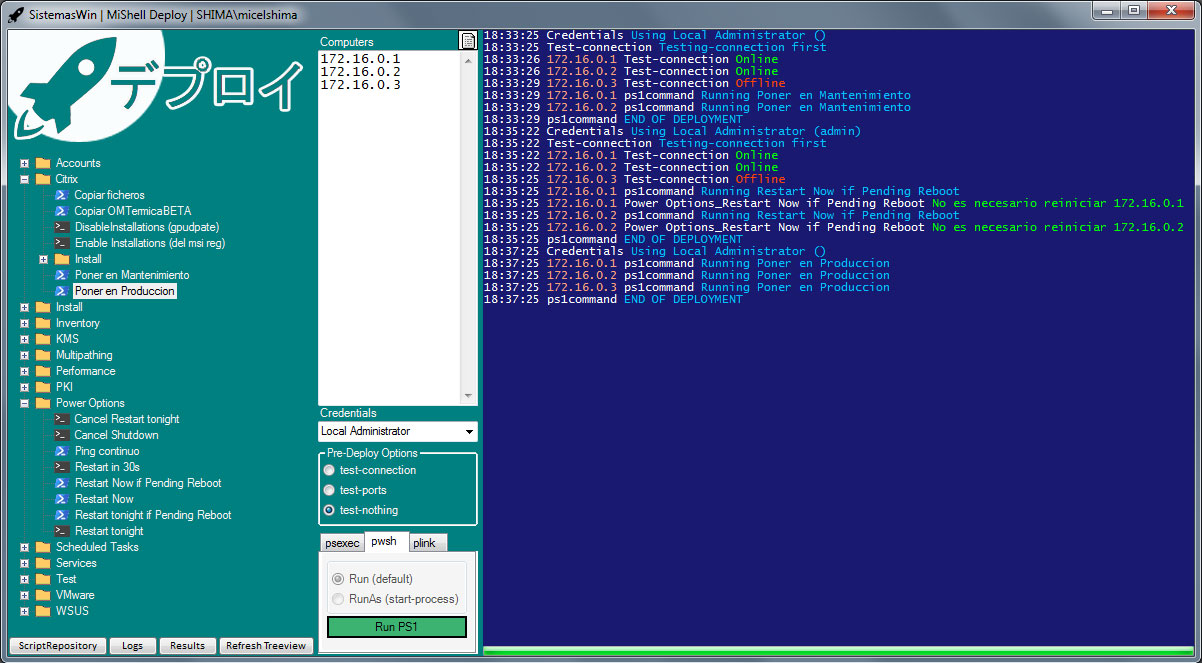The width and height of the screenshot is (1202, 663).
Task: Click the Run PS1 button
Action: [396, 626]
